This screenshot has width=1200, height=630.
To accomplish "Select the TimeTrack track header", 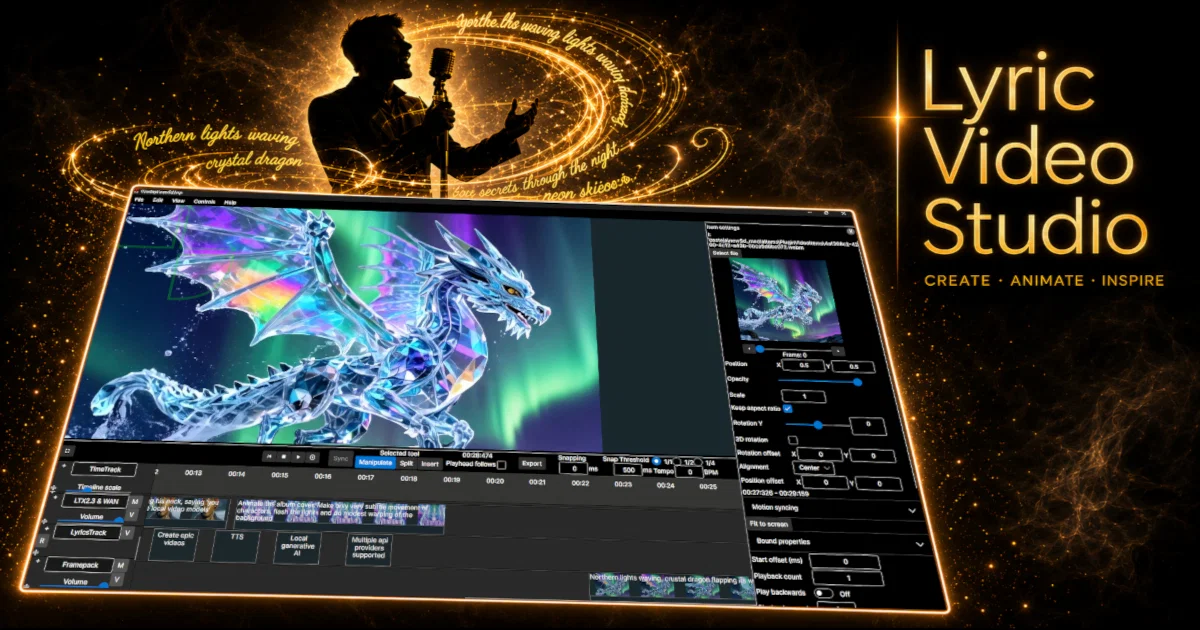I will (104, 469).
